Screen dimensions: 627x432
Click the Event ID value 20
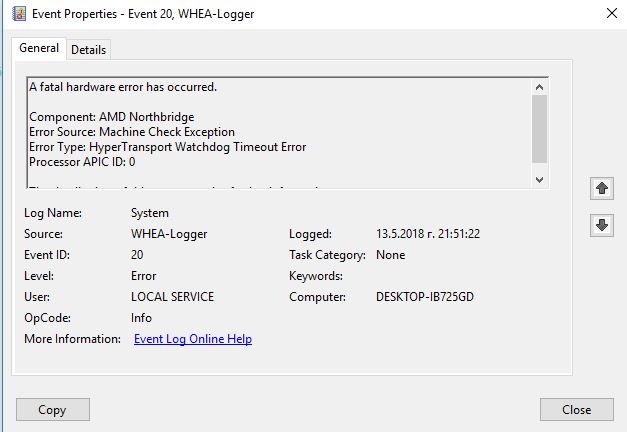click(x=137, y=255)
